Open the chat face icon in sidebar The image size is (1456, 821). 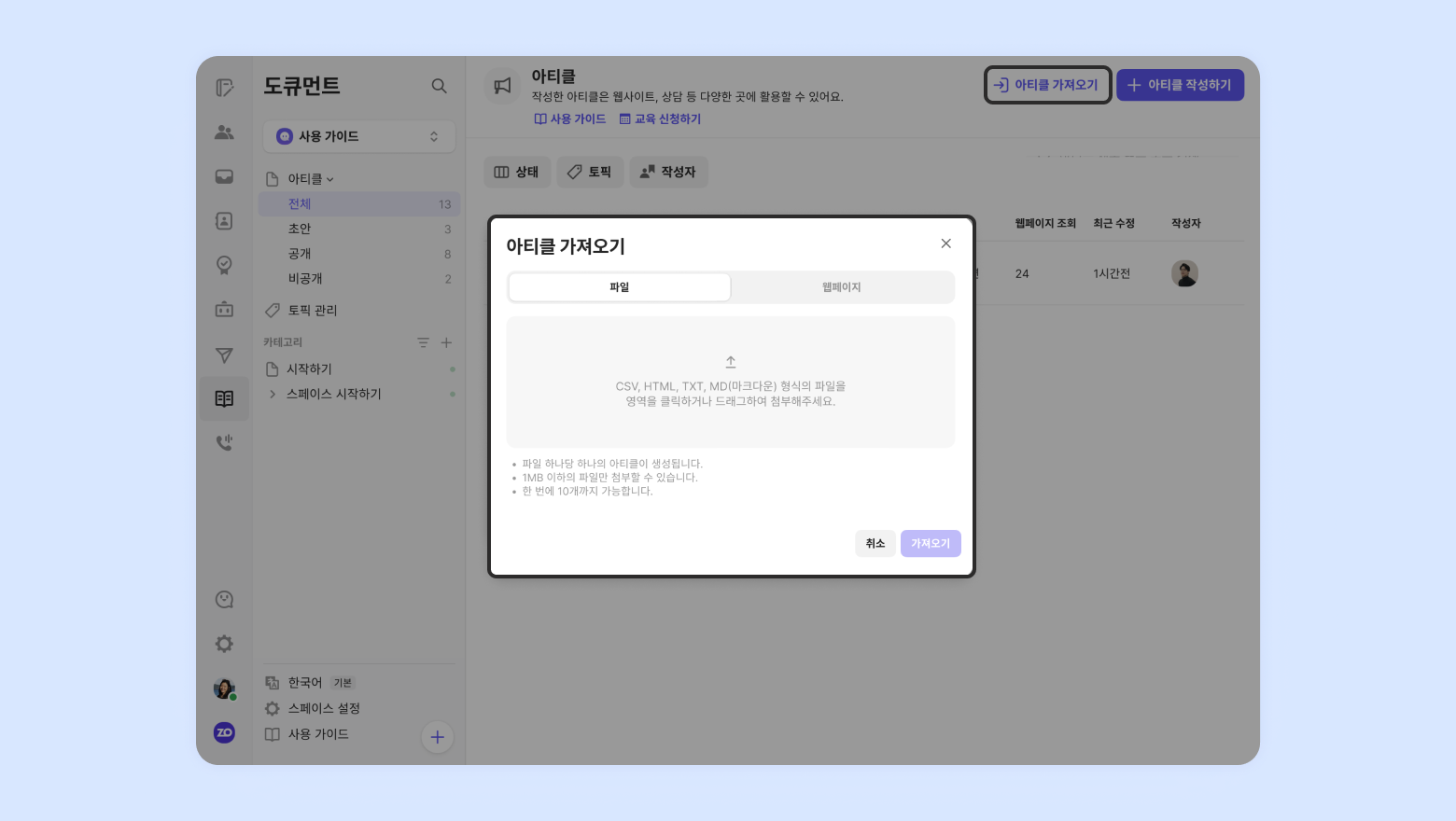click(224, 600)
